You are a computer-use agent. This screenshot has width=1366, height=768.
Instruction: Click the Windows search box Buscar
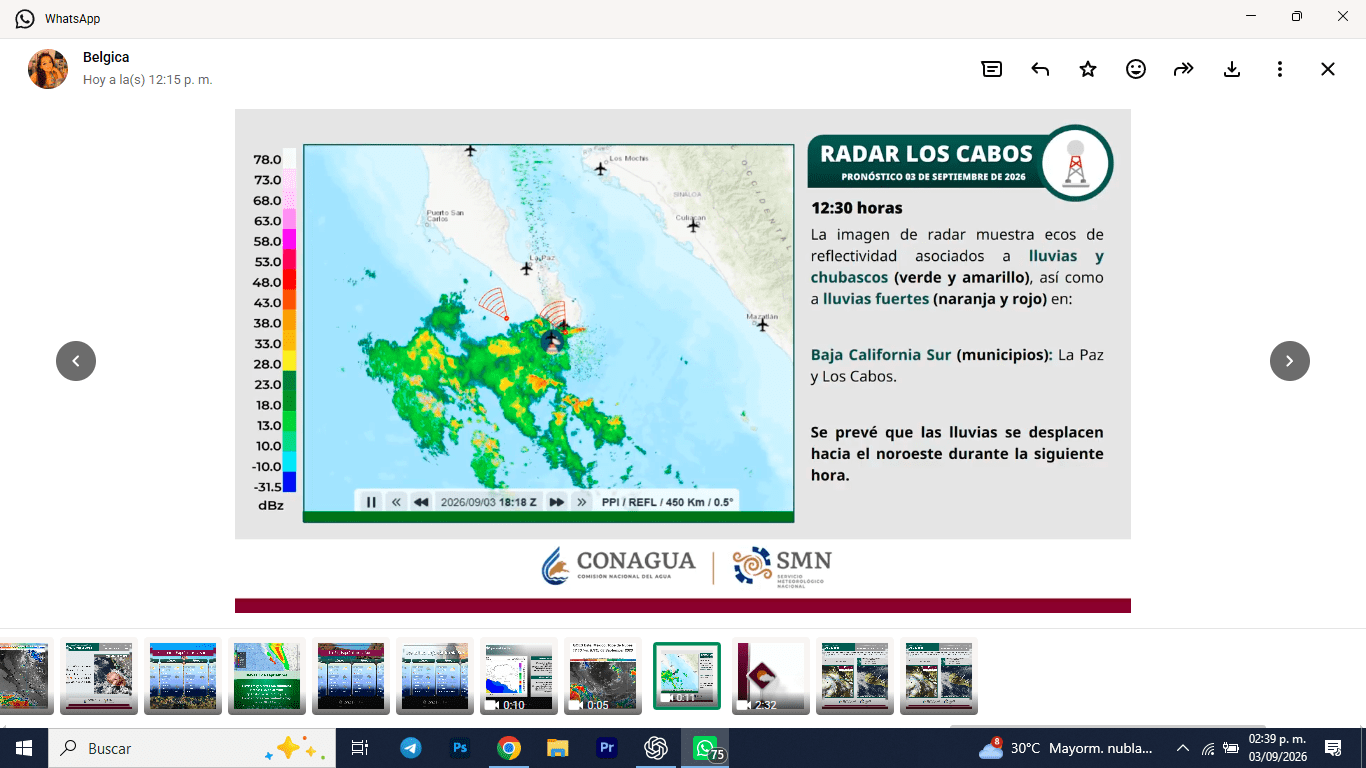[x=192, y=748]
